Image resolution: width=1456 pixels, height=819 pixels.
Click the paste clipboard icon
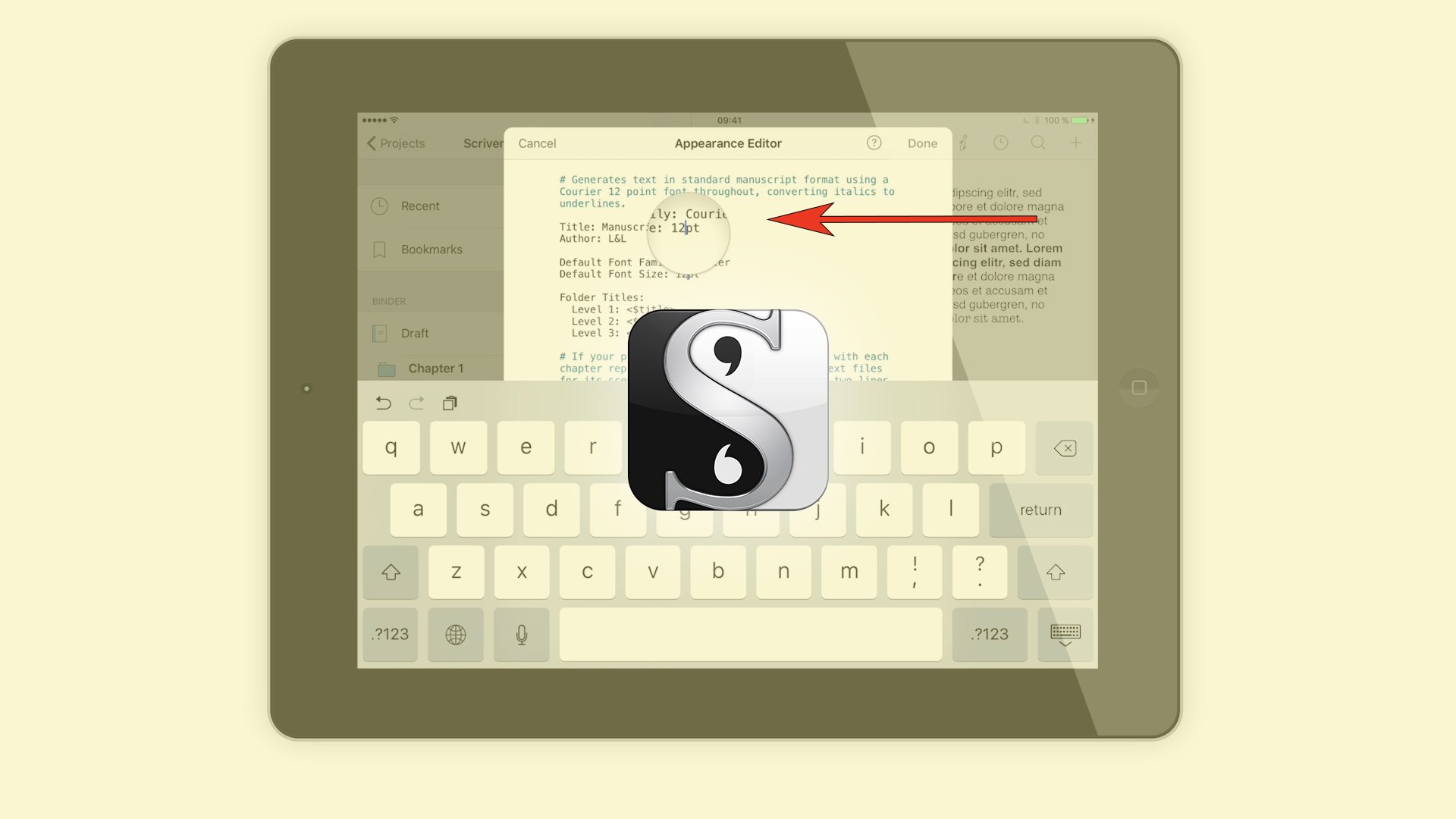(450, 403)
